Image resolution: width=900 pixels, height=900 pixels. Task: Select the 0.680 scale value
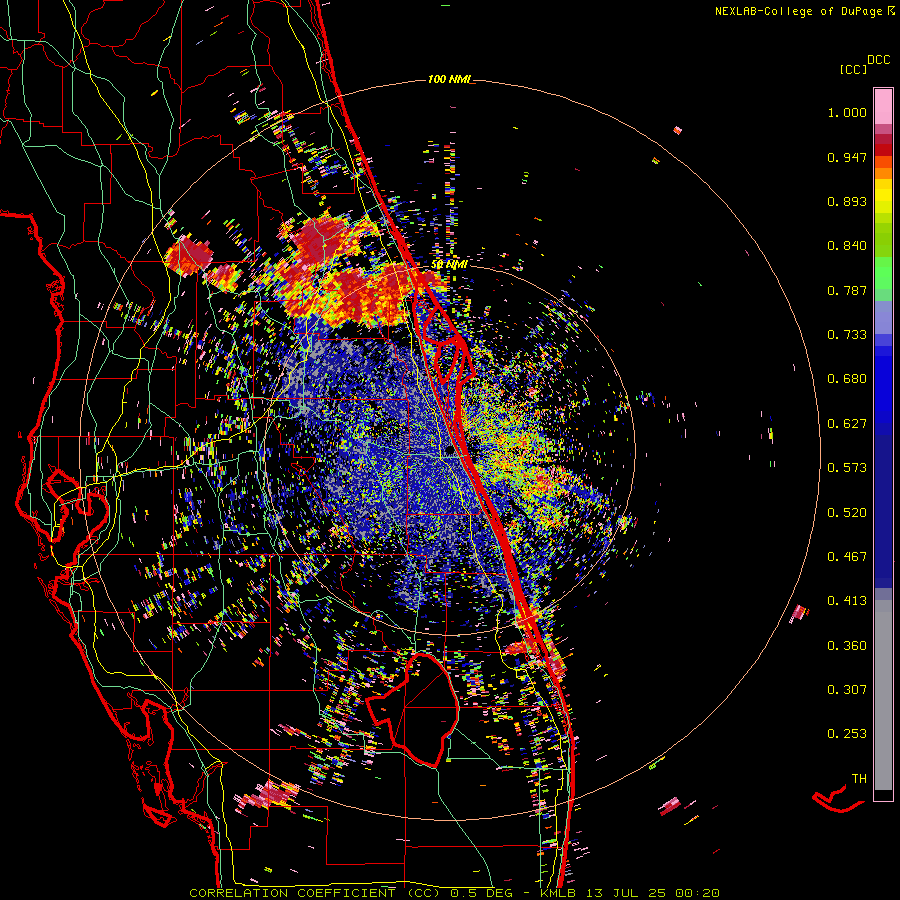point(847,379)
